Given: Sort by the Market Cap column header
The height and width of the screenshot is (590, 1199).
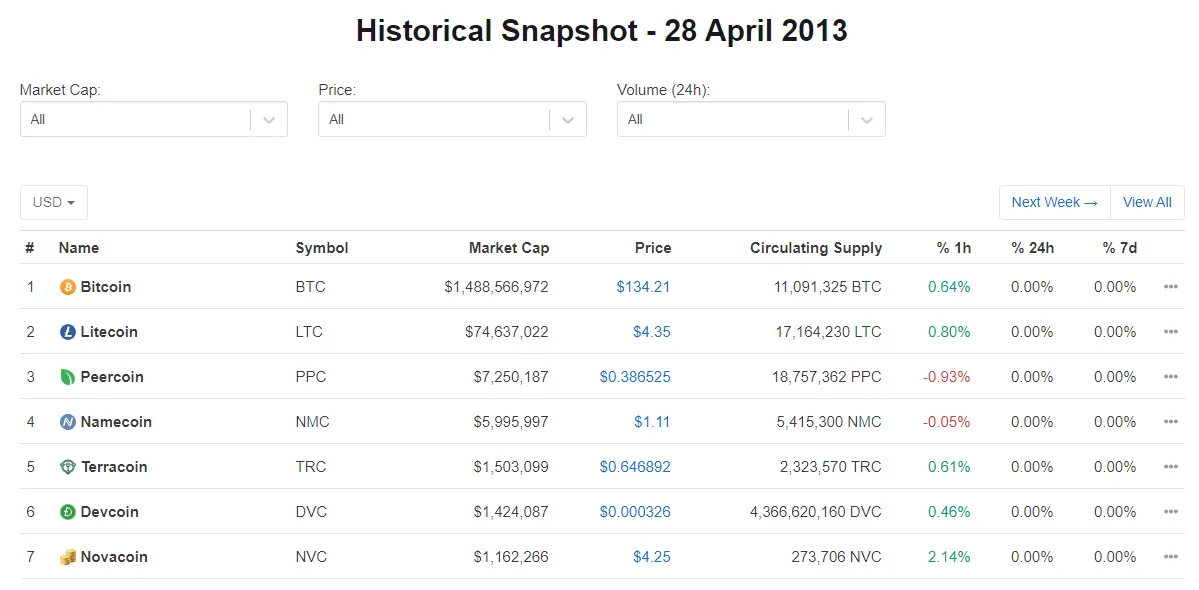Looking at the screenshot, I should [x=509, y=248].
